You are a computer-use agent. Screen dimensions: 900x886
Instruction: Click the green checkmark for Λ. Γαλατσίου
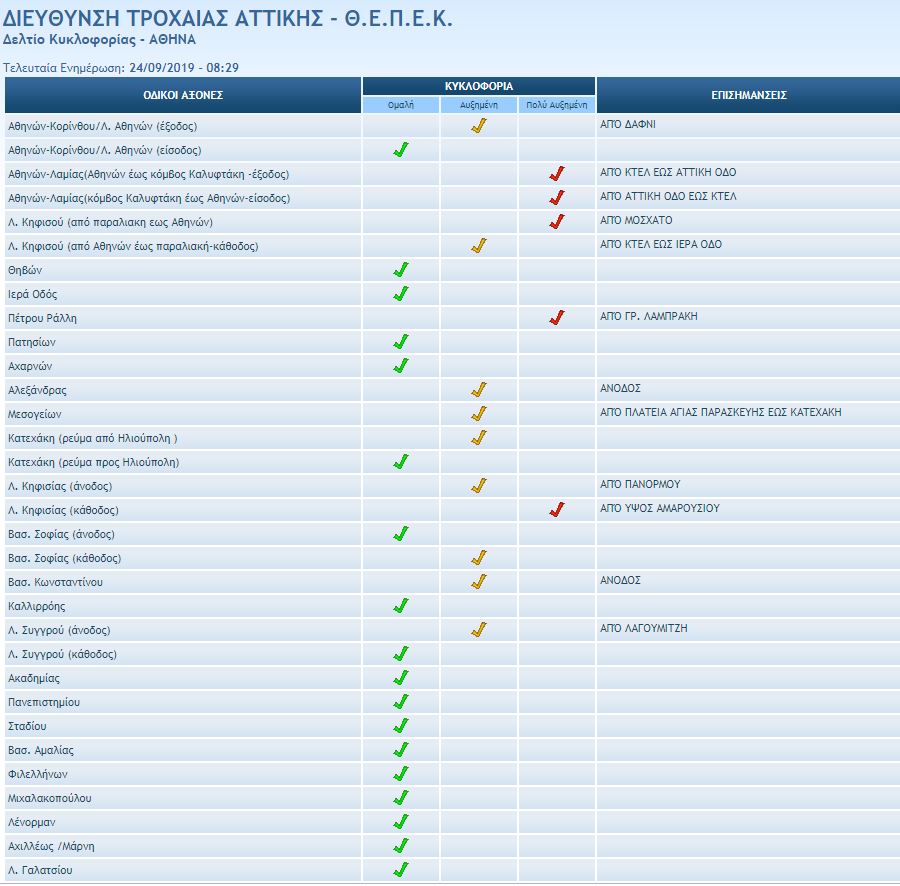pyautogui.click(x=401, y=870)
